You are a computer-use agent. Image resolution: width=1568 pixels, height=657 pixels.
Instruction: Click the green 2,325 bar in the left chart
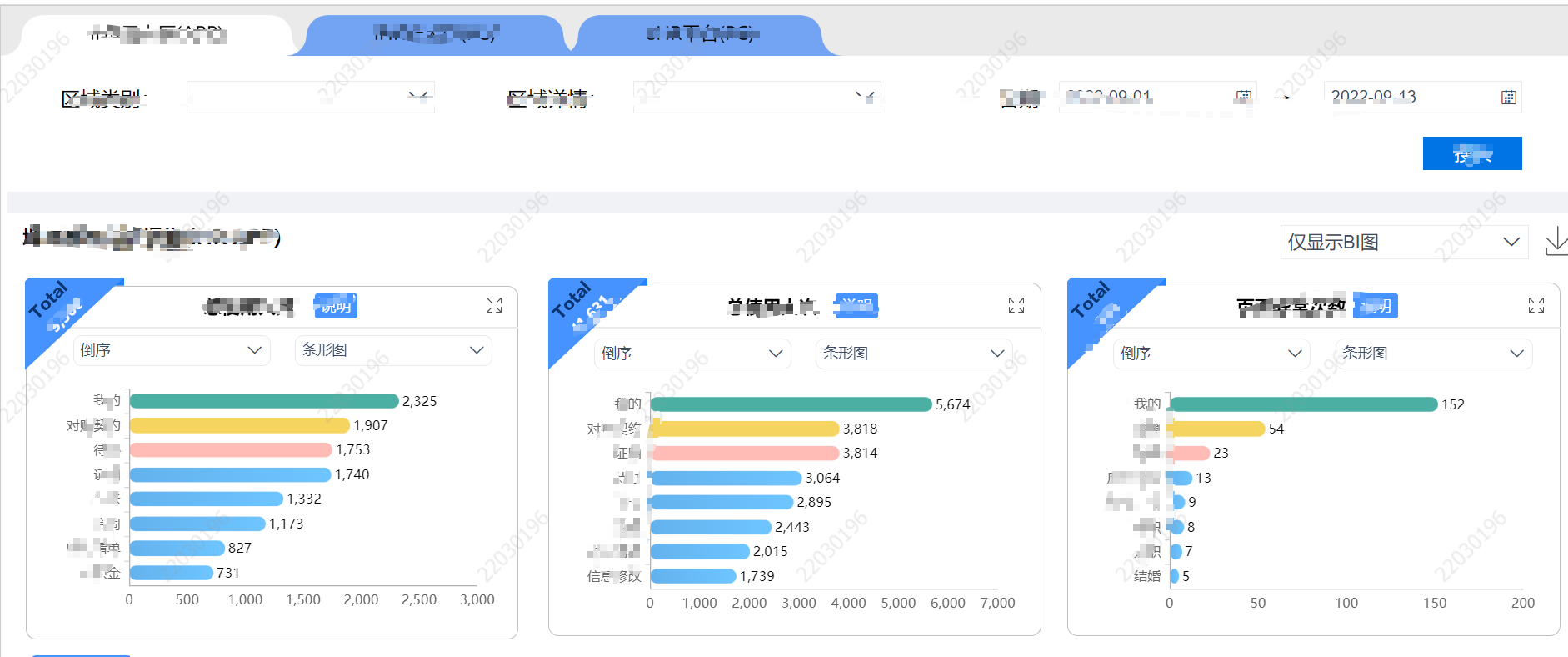[x=263, y=401]
